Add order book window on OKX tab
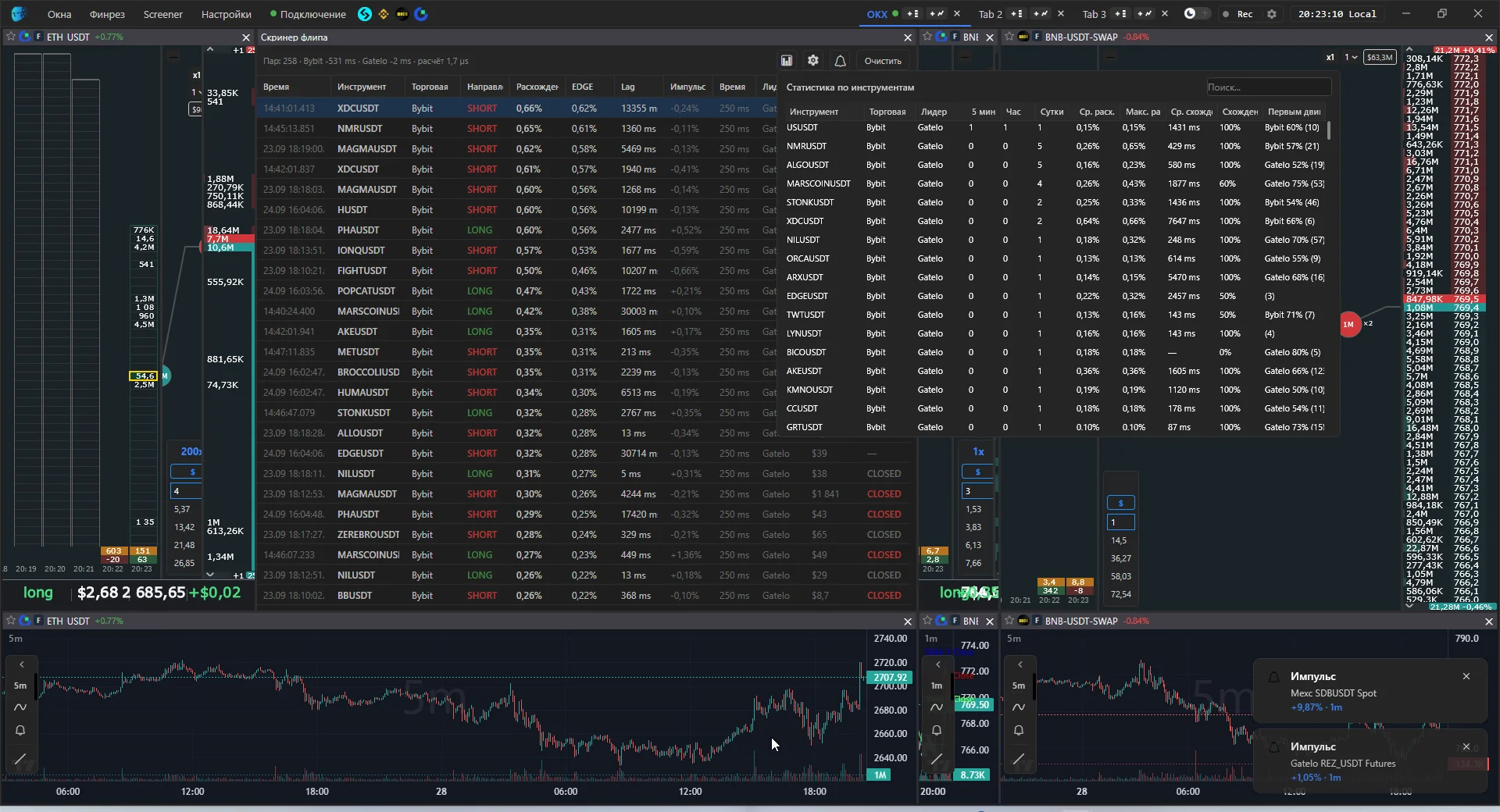 [913, 14]
